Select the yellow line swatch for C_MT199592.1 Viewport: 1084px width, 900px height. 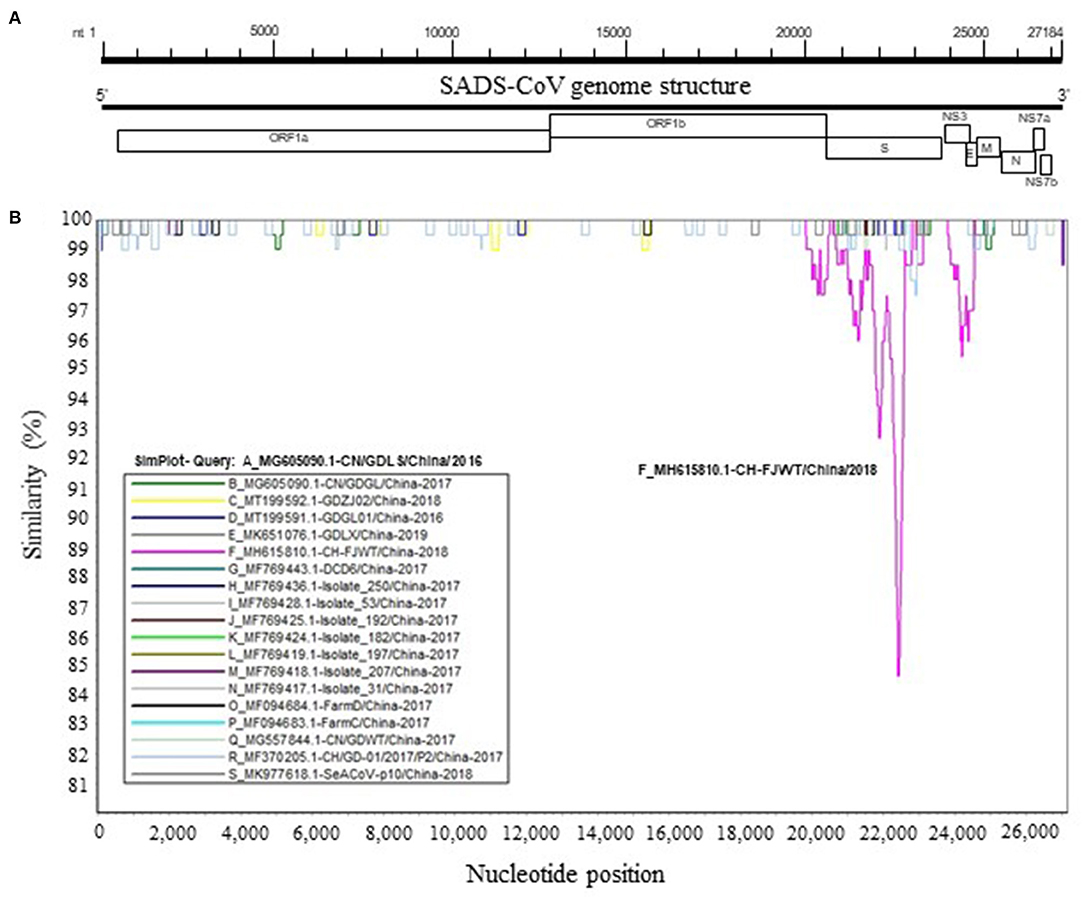[177, 500]
